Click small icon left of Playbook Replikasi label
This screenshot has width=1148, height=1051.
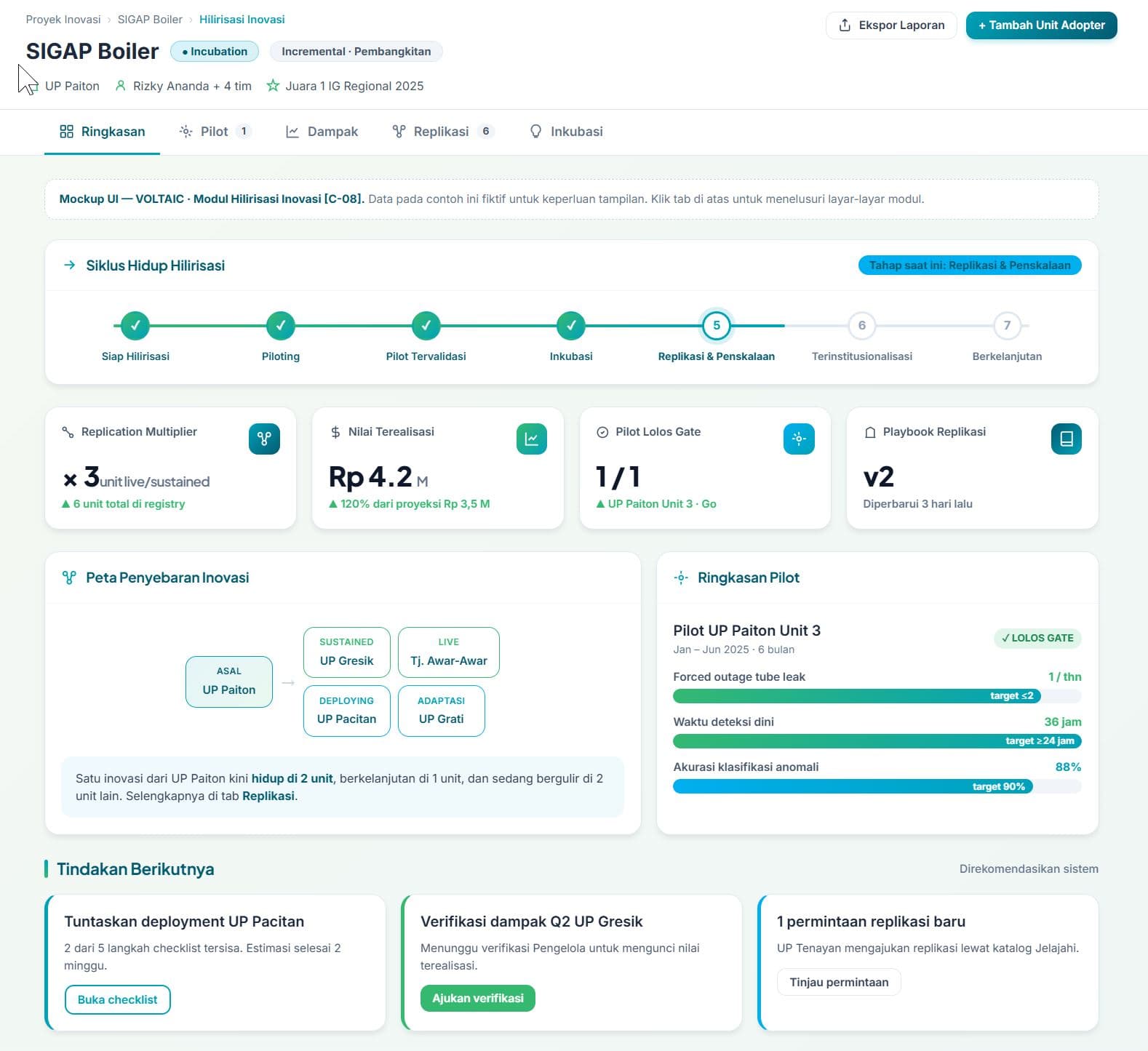point(870,432)
